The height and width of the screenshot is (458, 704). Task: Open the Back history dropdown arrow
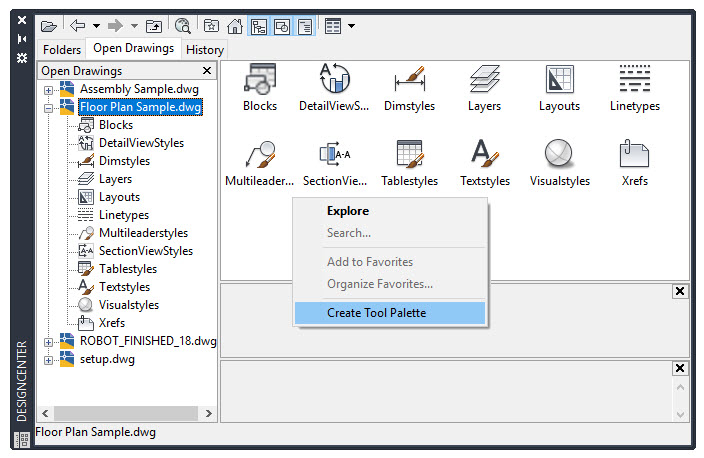pyautogui.click(x=96, y=26)
